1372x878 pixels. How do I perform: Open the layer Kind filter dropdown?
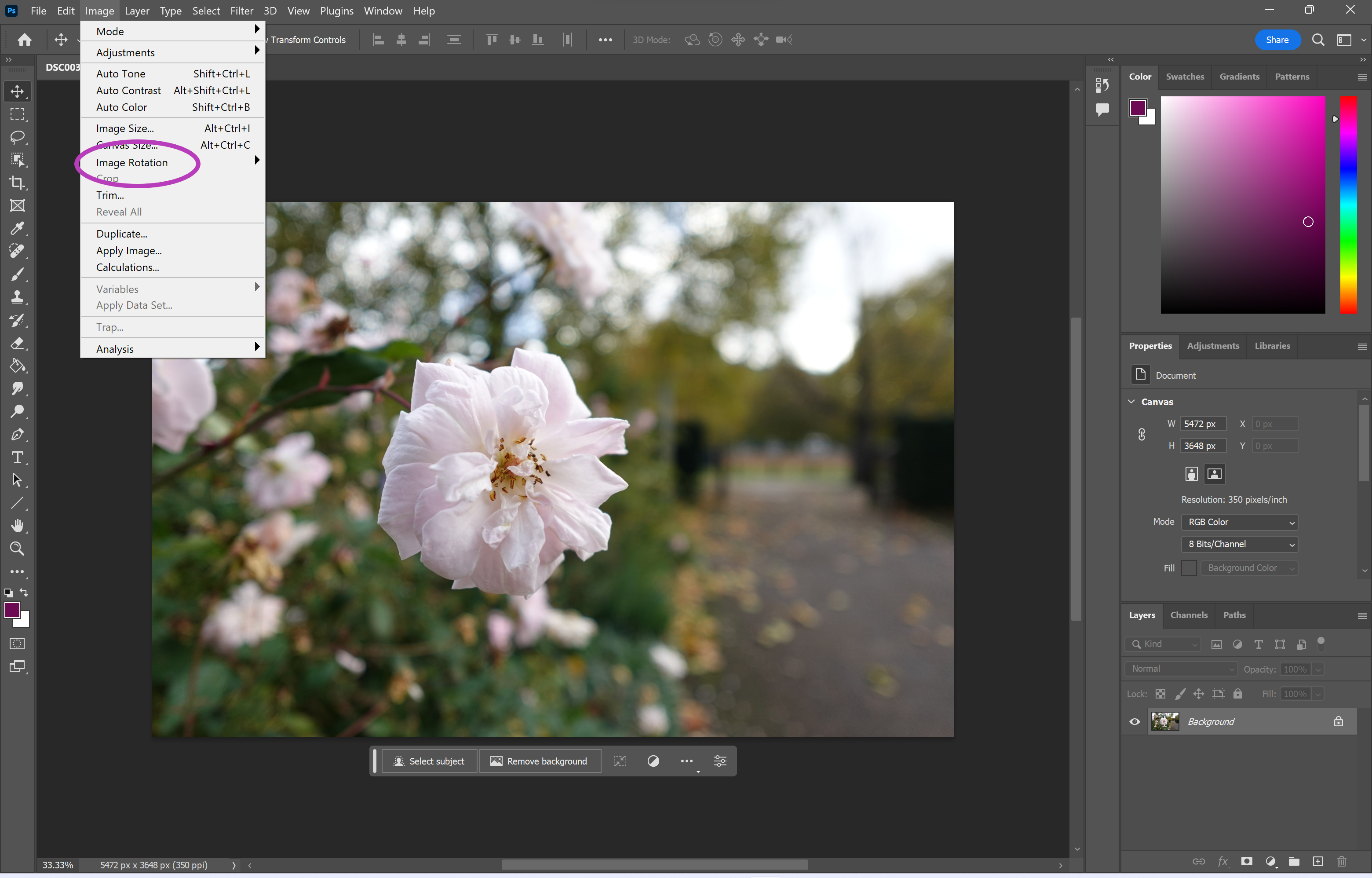[x=1163, y=644]
